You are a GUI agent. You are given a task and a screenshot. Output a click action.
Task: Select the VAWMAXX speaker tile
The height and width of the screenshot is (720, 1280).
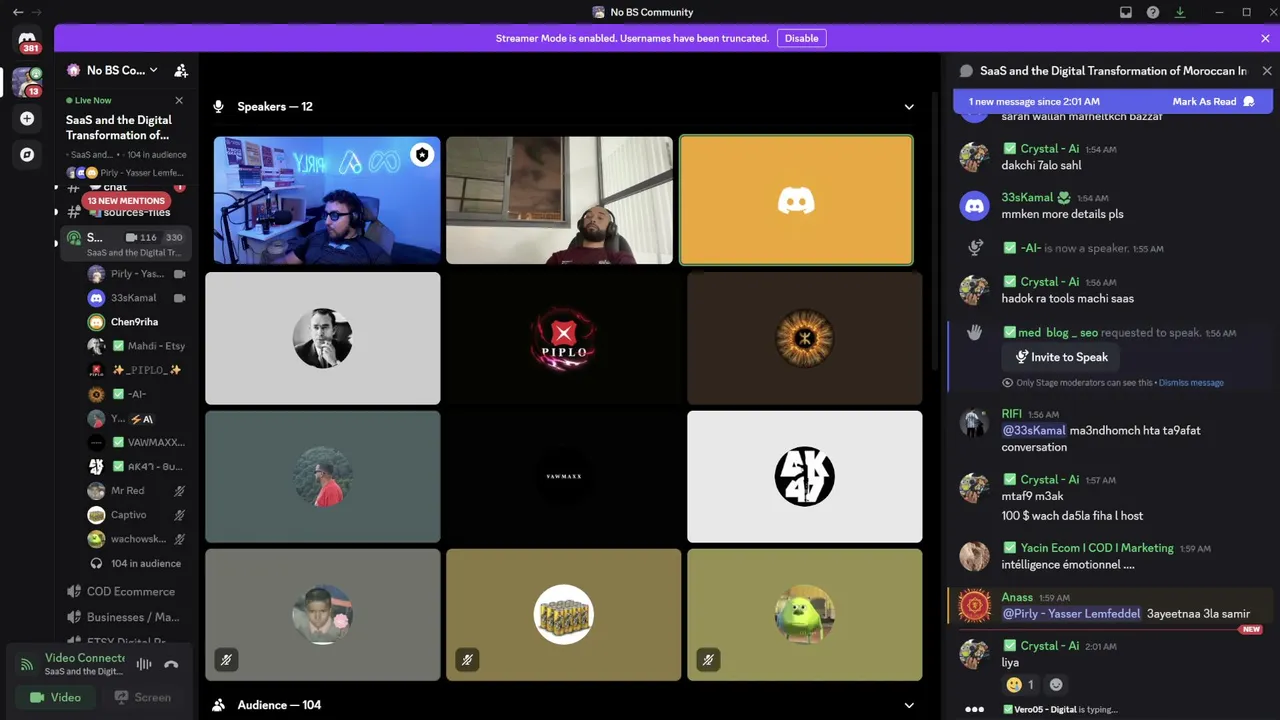pos(564,476)
